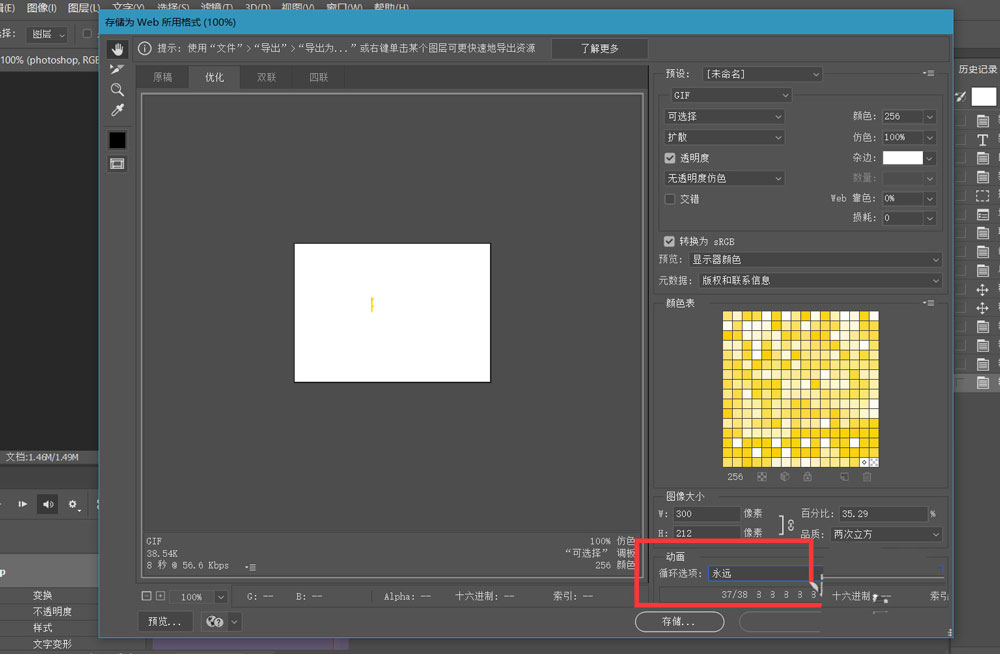Delete the selected color from the color table
The image size is (1000, 654).
click(867, 477)
